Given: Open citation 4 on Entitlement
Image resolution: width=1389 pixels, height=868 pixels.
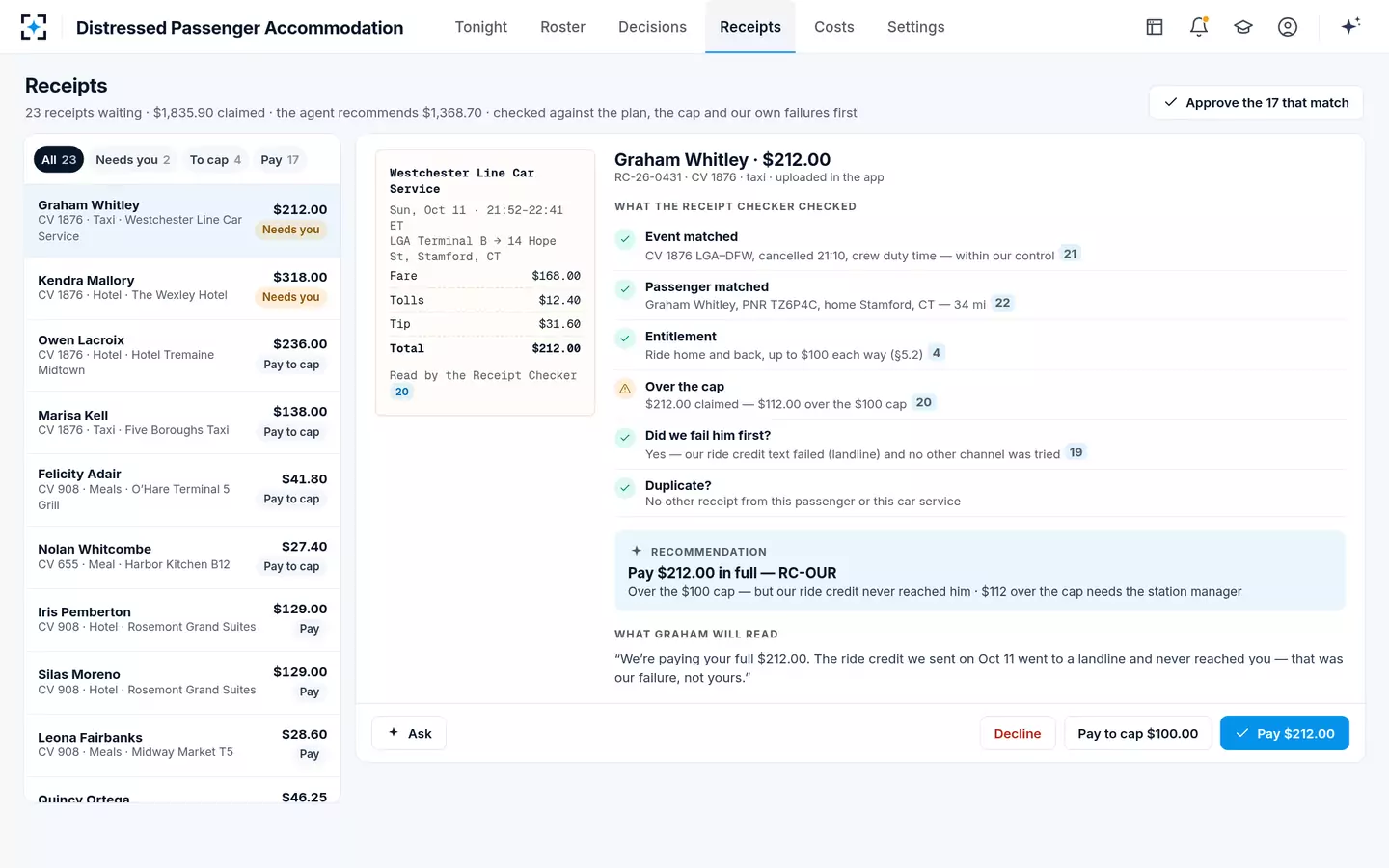Looking at the screenshot, I should (936, 353).
